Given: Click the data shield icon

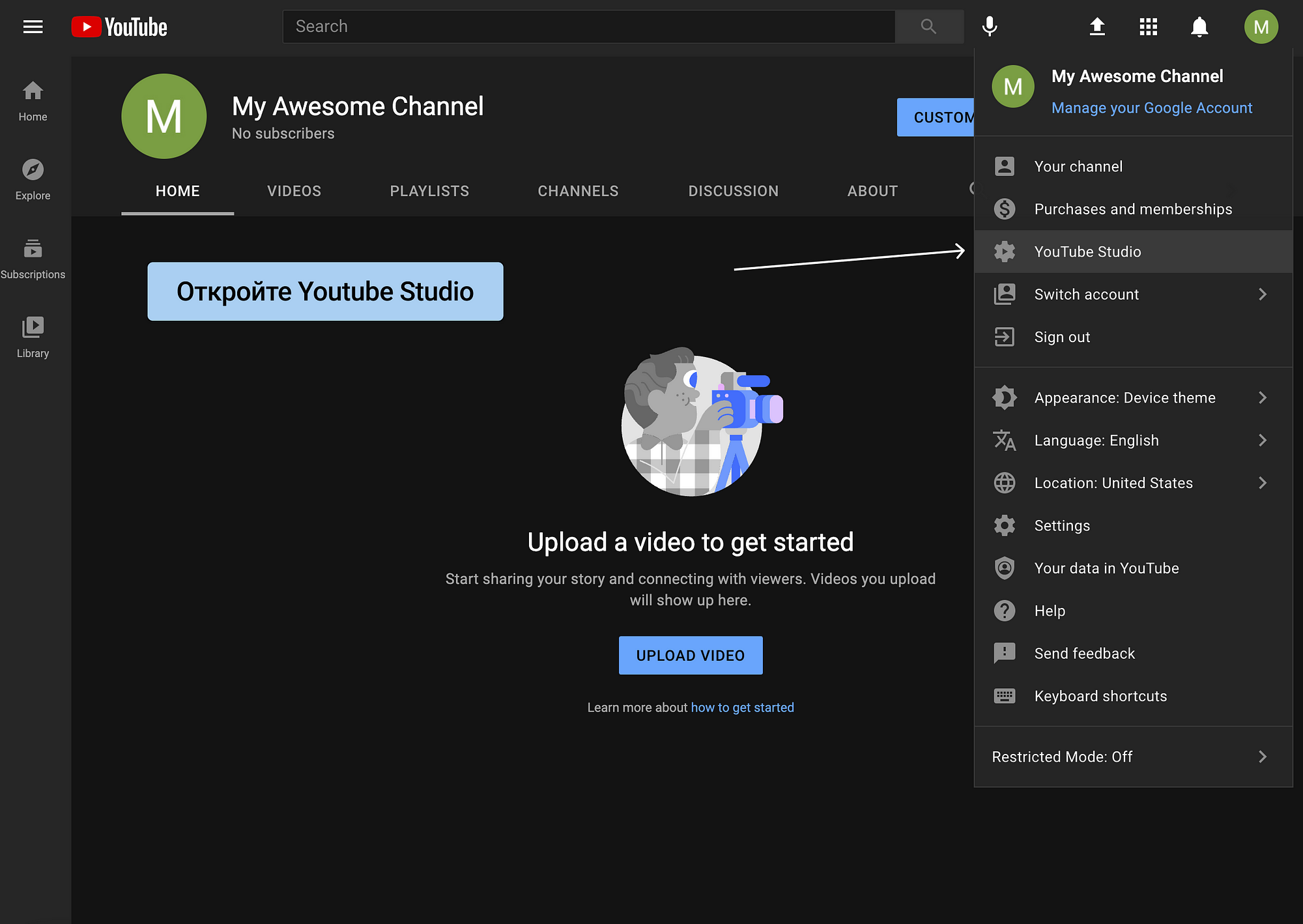Looking at the screenshot, I should [x=1005, y=568].
